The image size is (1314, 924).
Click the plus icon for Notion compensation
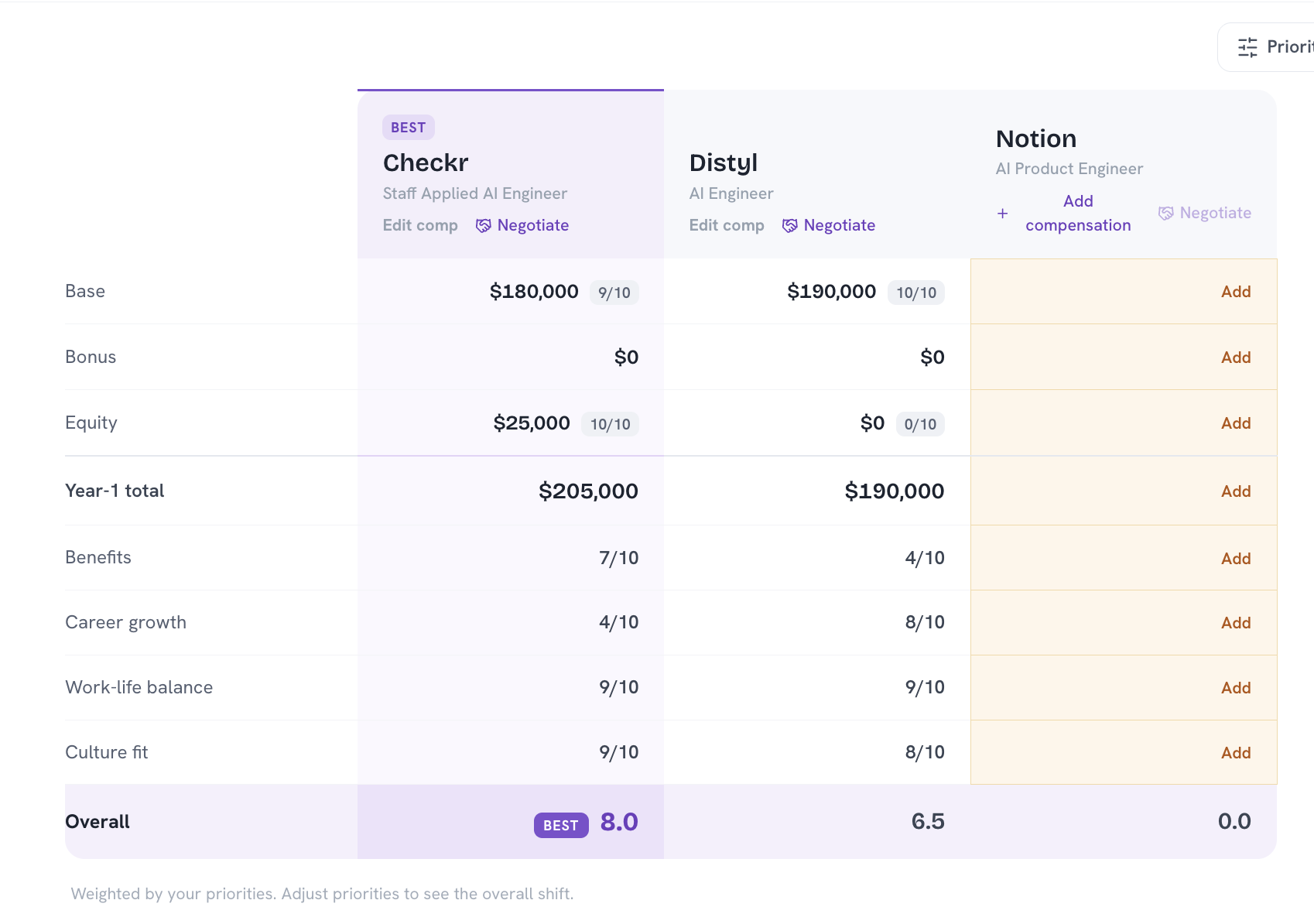[1002, 213]
